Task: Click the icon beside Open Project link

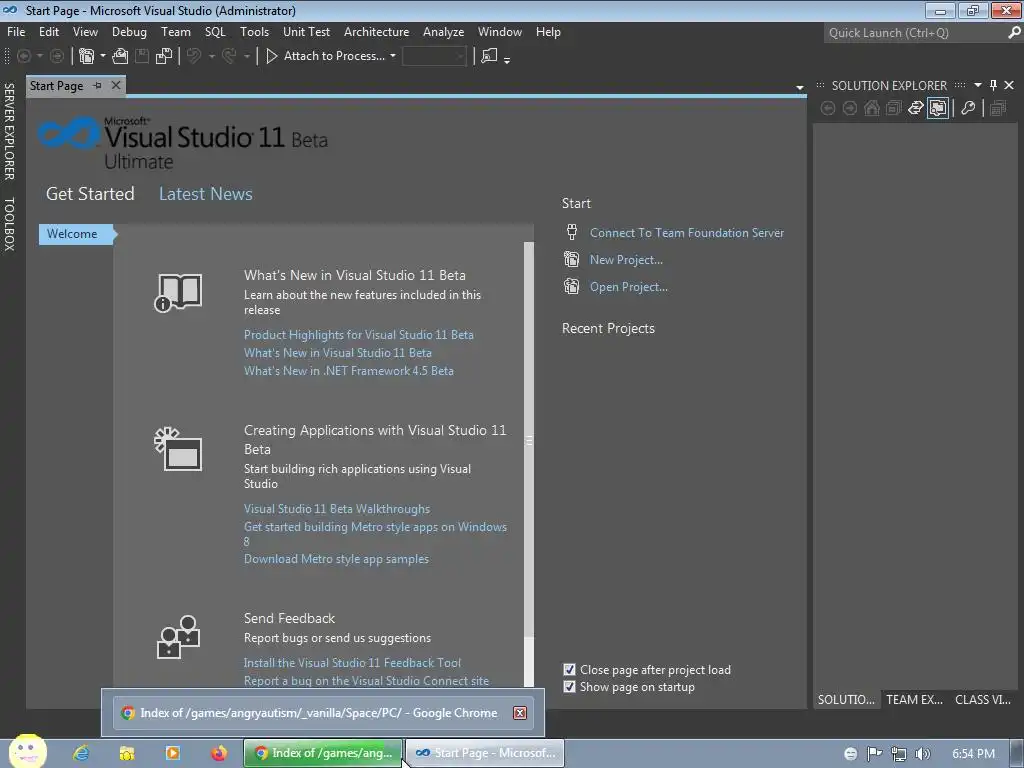Action: pos(571,286)
